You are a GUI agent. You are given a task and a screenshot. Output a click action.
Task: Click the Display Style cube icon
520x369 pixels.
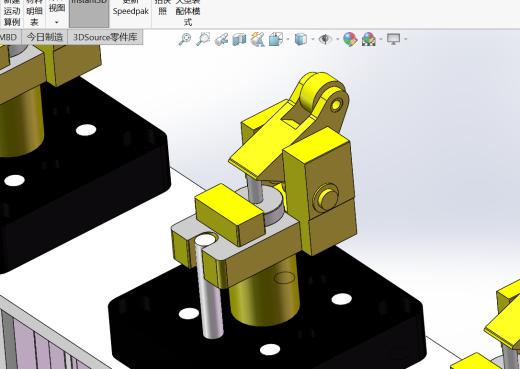pyautogui.click(x=301, y=39)
